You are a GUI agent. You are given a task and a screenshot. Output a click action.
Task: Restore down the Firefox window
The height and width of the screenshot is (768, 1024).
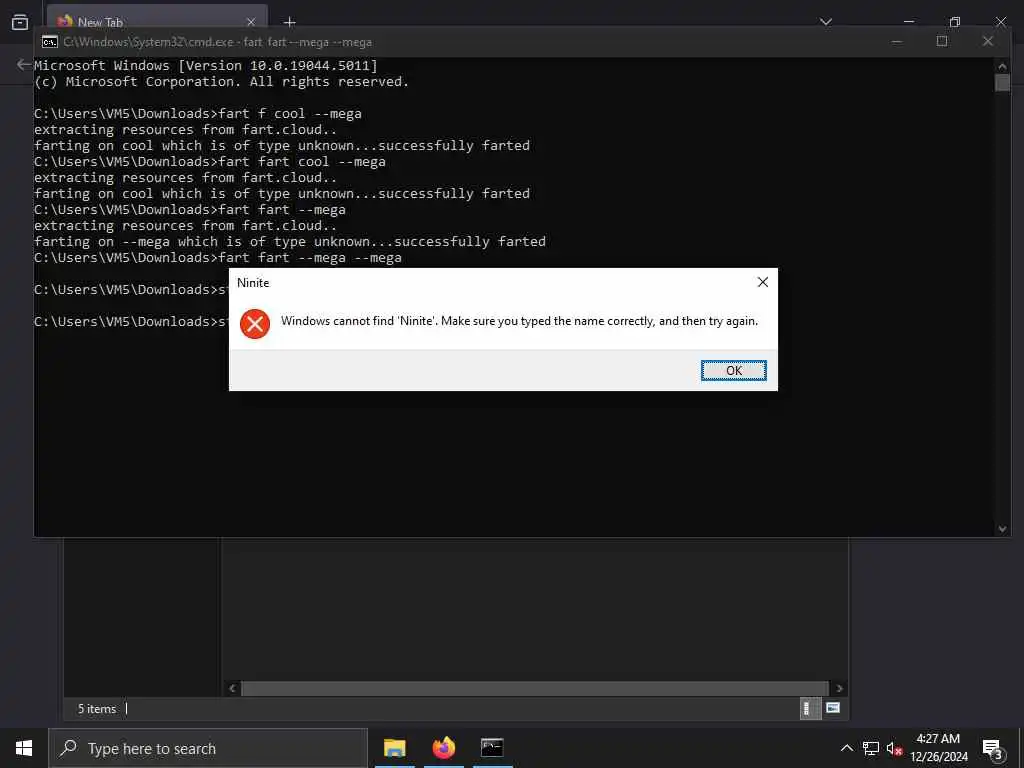955,22
